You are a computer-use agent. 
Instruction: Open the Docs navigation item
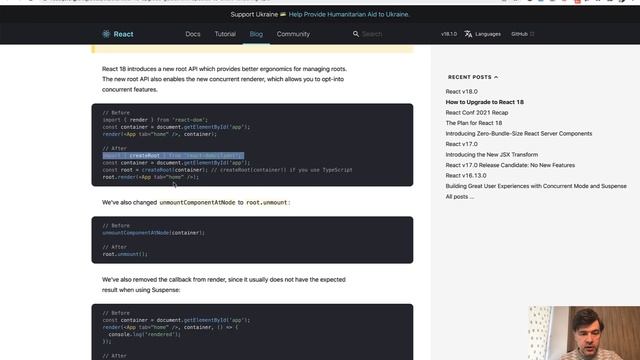(193, 34)
